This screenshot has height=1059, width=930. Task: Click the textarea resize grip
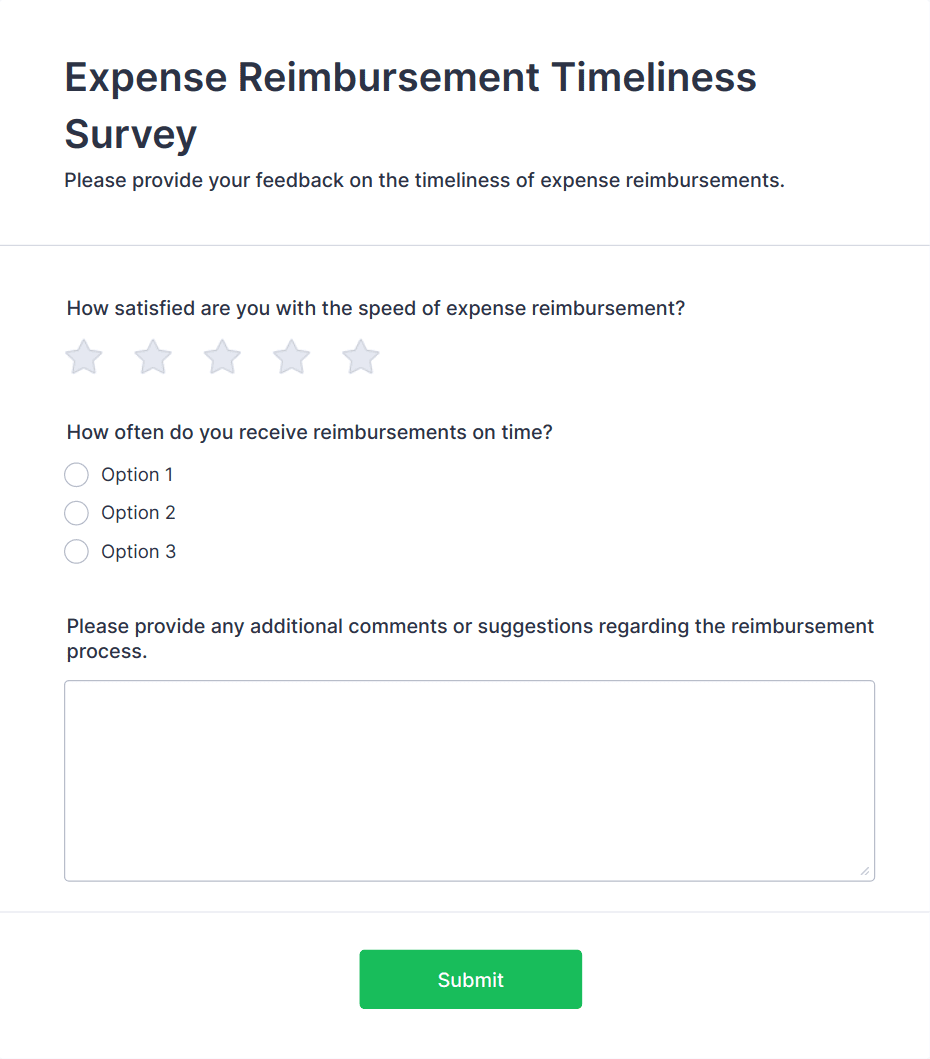[865, 871]
